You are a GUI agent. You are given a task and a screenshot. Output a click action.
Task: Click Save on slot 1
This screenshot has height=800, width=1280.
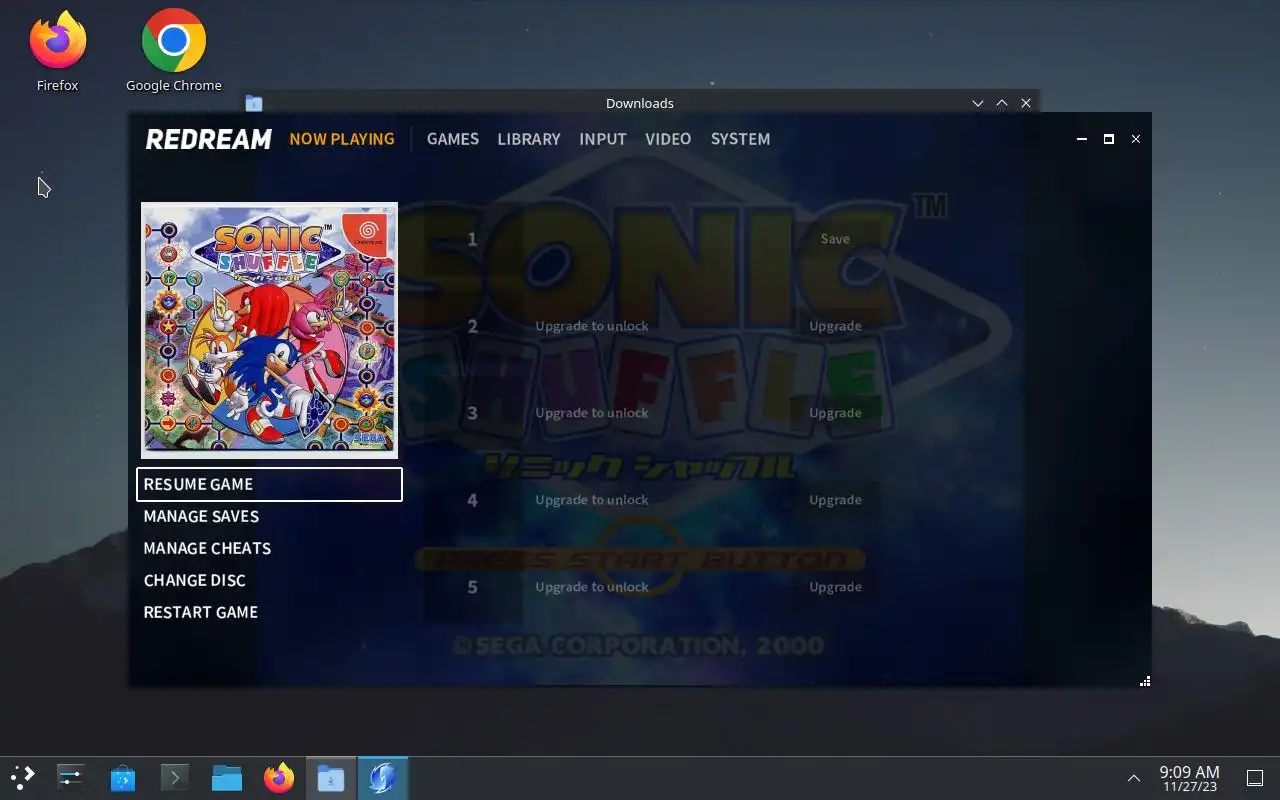point(835,239)
